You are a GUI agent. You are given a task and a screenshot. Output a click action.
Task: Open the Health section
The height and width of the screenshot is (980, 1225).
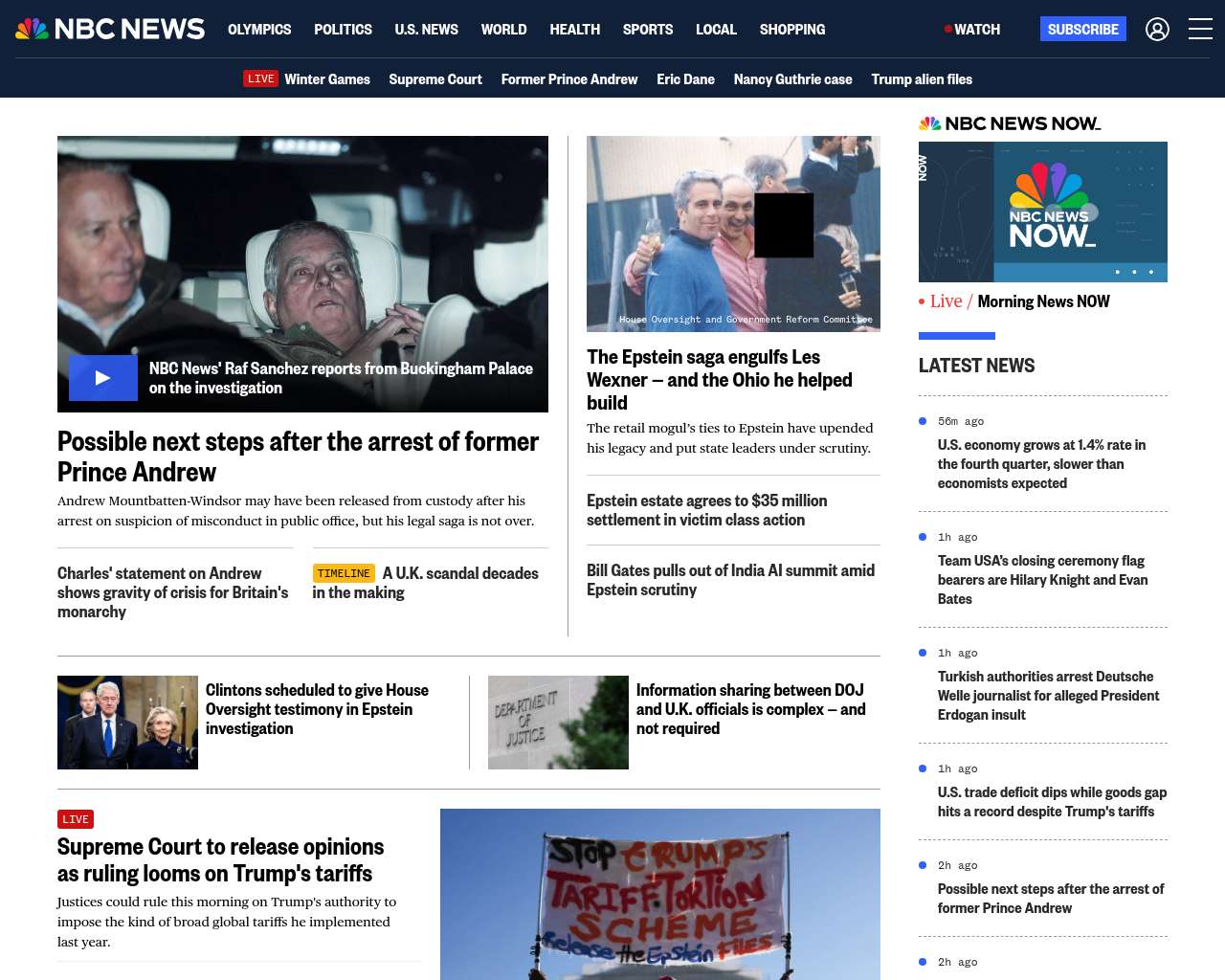pos(574,30)
